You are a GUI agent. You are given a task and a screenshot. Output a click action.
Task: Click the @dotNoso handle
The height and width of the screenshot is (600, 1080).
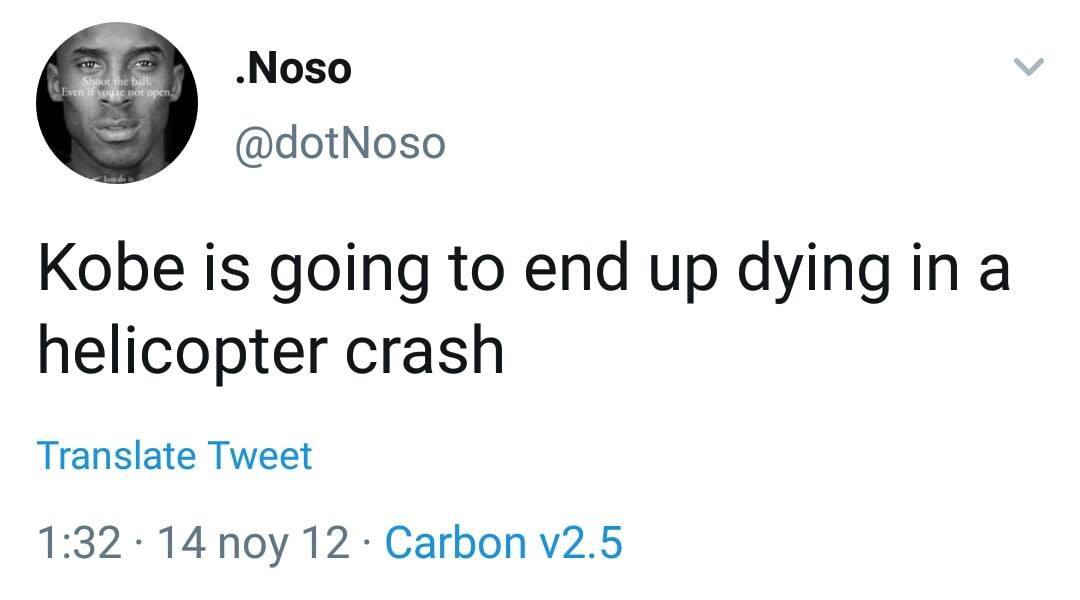(339, 144)
